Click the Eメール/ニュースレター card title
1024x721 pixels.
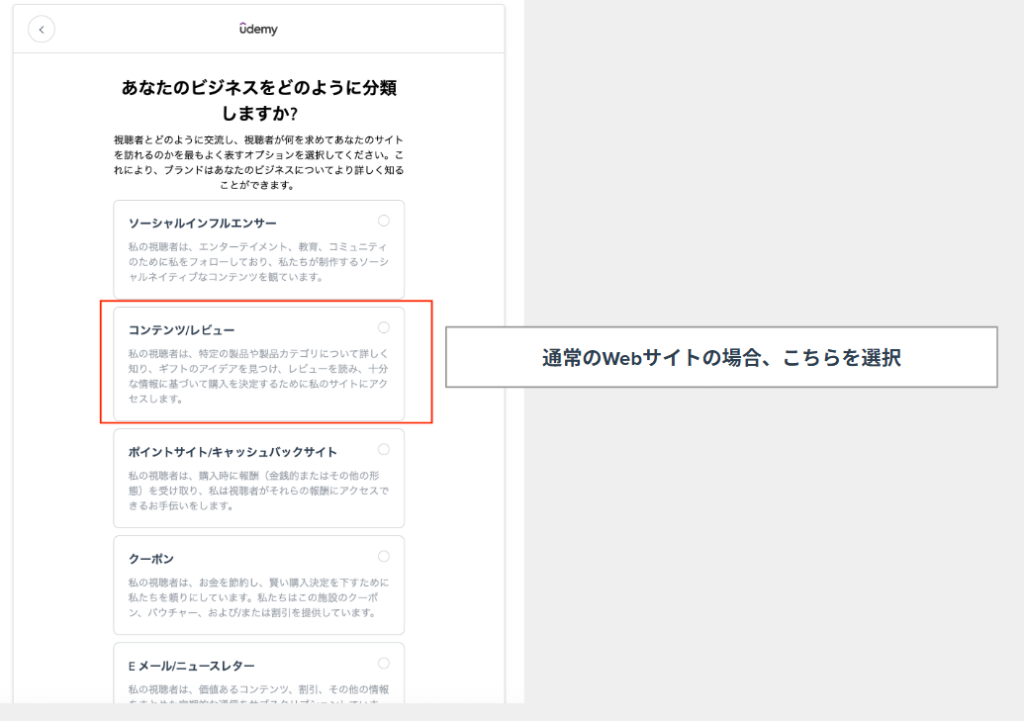point(191,666)
